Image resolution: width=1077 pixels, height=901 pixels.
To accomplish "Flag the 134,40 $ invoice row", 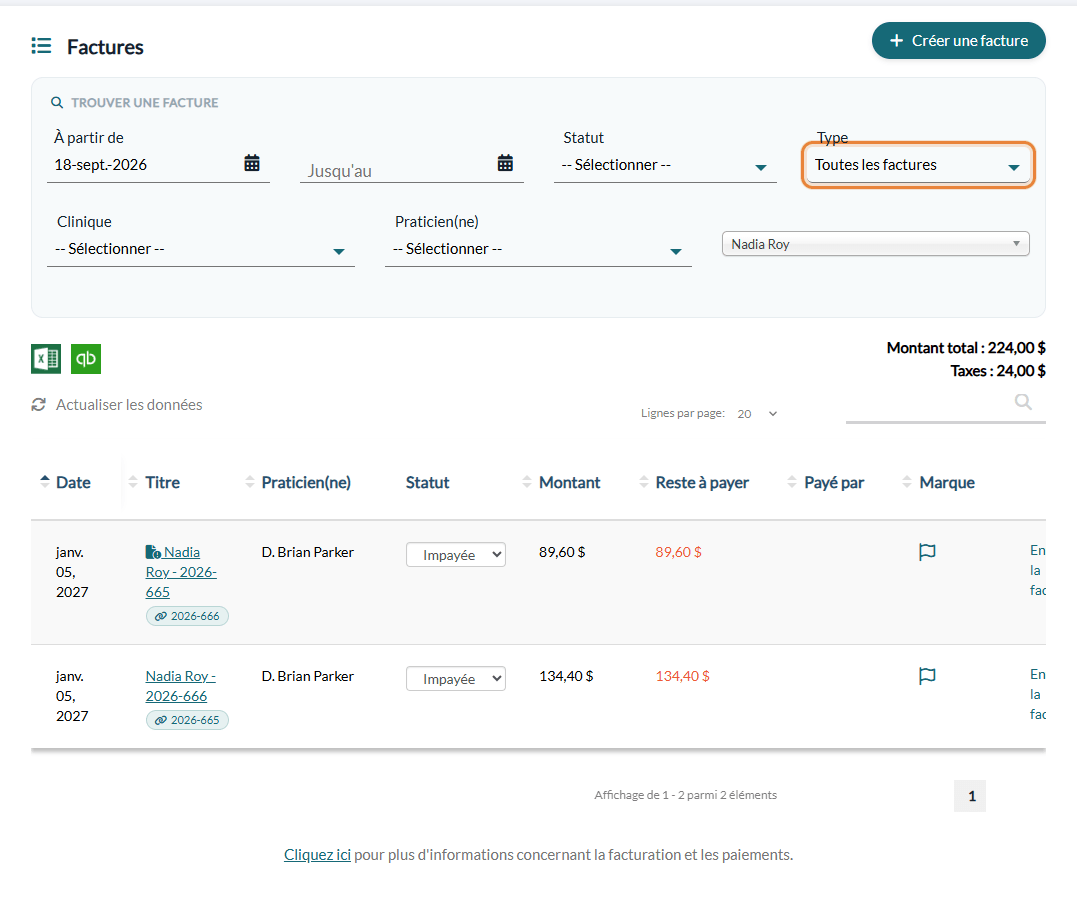I will pyautogui.click(x=927, y=676).
